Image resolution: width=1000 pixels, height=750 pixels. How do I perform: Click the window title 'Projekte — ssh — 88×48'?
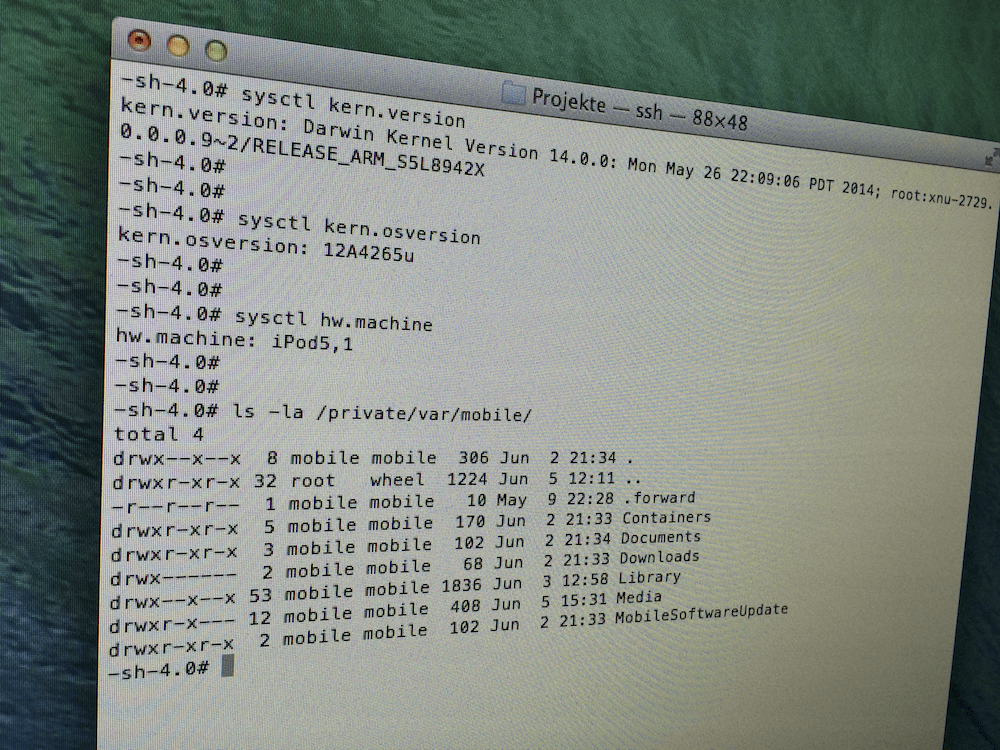639,109
